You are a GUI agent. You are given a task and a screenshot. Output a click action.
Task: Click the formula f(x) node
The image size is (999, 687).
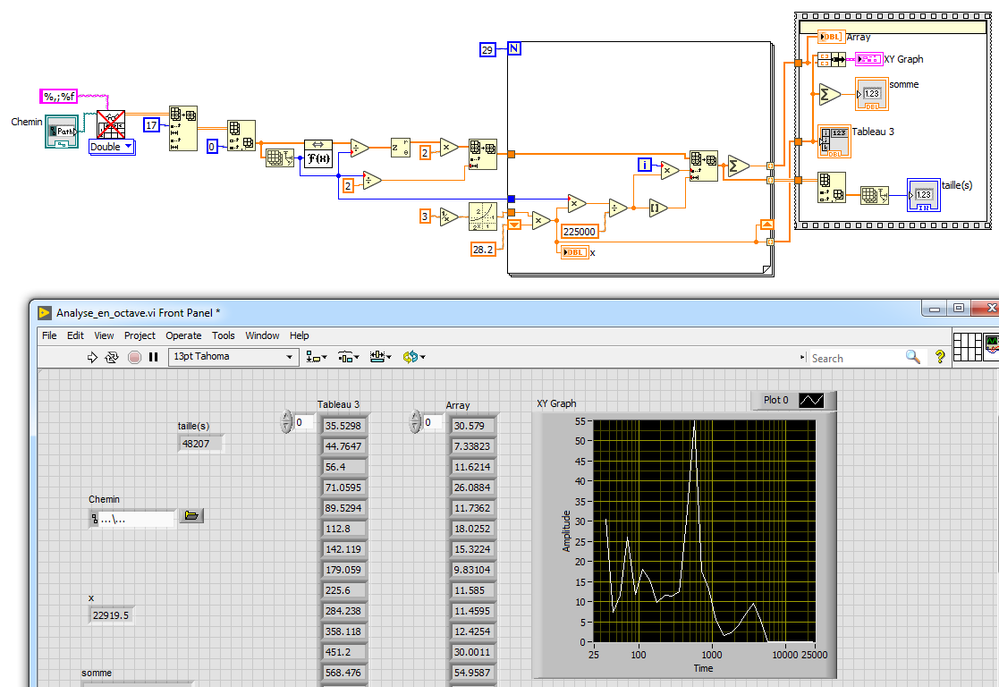(x=318, y=154)
